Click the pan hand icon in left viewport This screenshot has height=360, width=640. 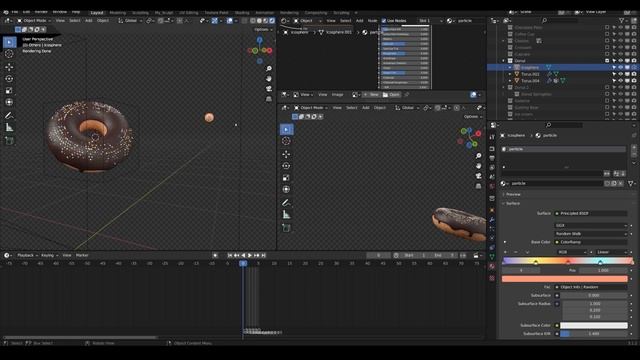[269, 78]
